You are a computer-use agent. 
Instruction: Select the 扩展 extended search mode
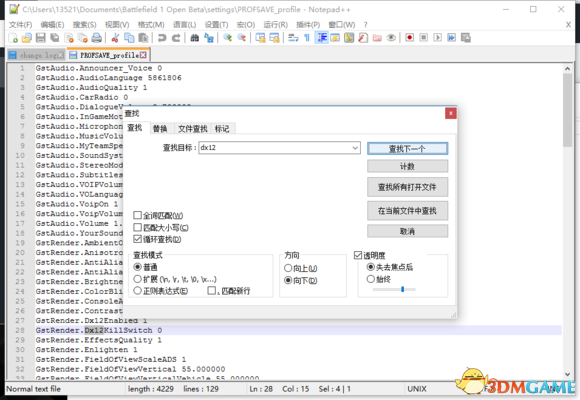(137, 279)
